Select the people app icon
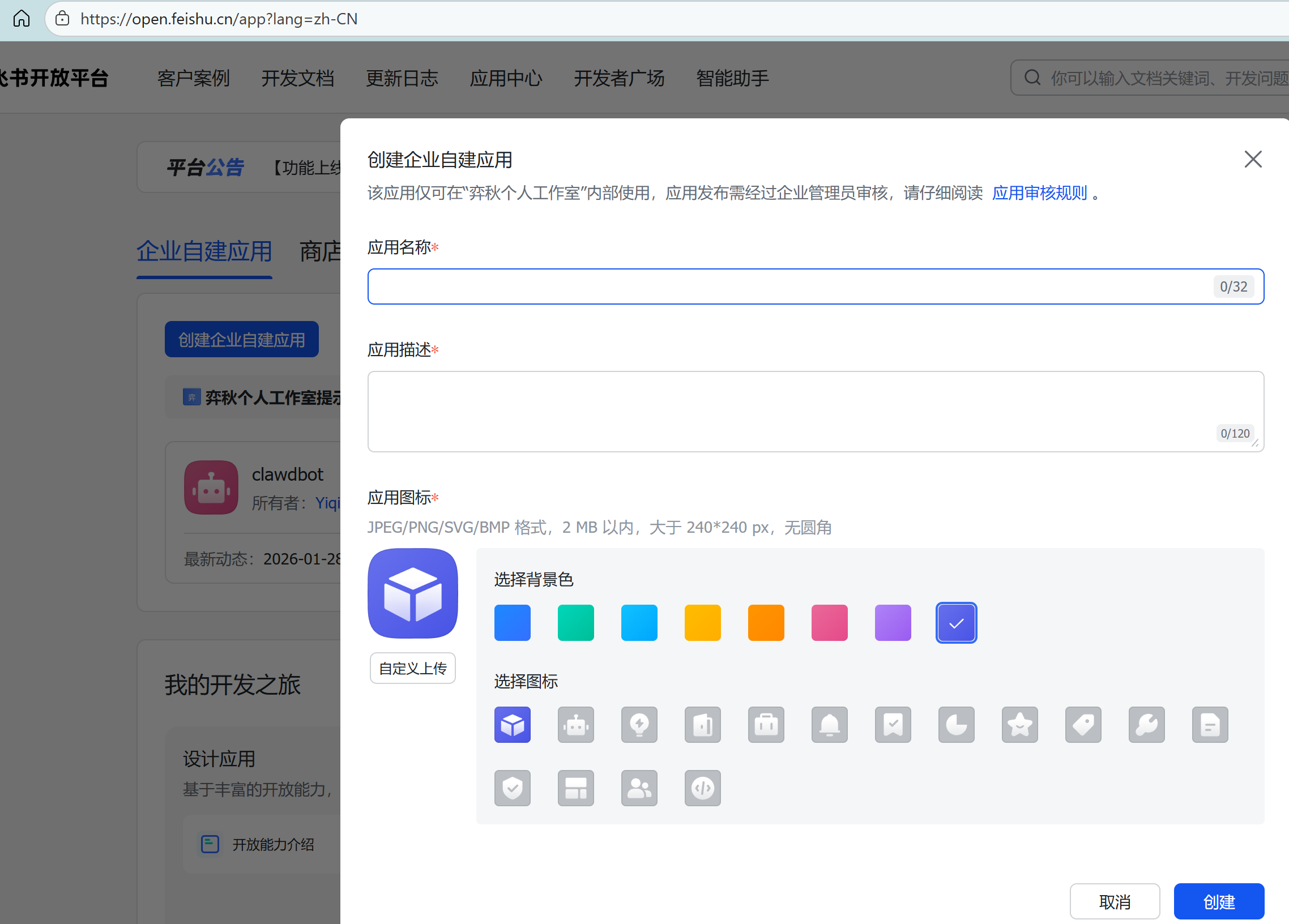1289x924 pixels. point(639,788)
